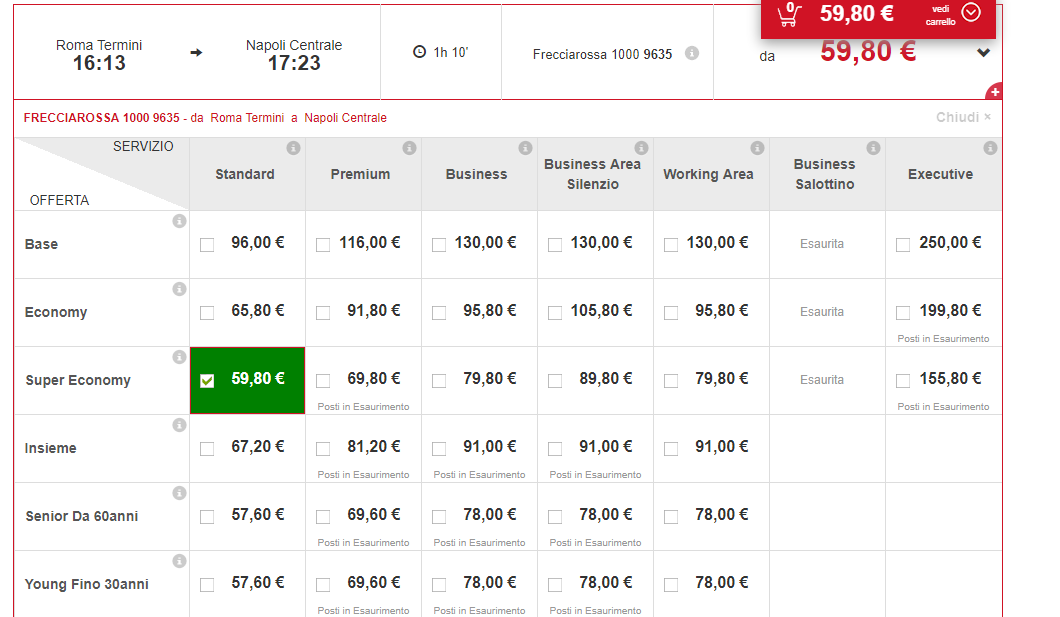
Task: Click info icon for Insieme offer
Action: pos(179,425)
